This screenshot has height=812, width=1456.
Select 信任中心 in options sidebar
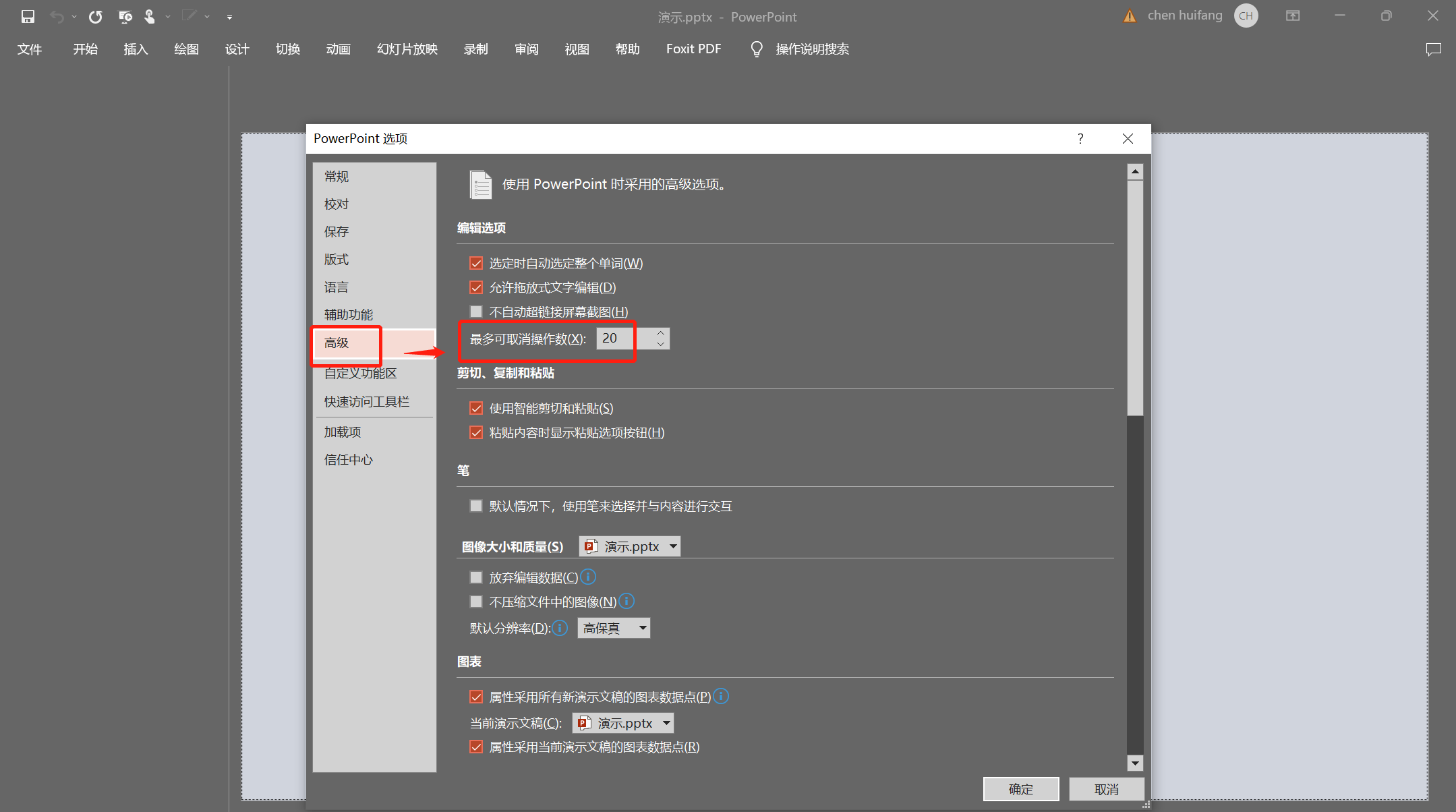[x=374, y=460]
